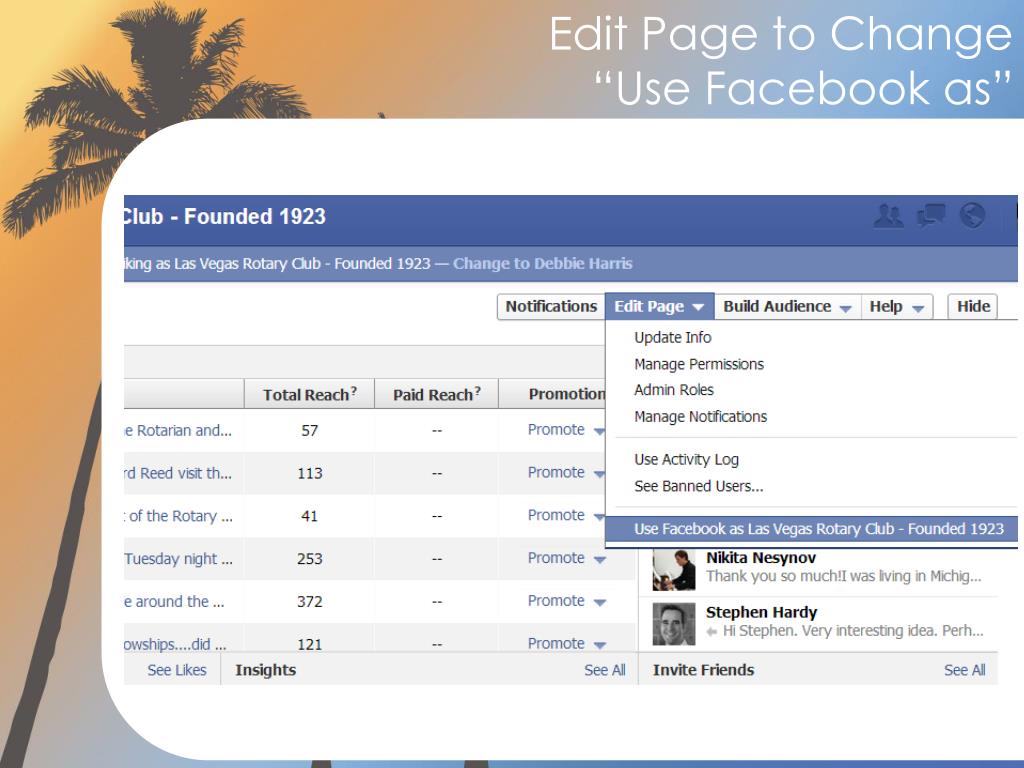Click the total reach value 121

click(310, 644)
